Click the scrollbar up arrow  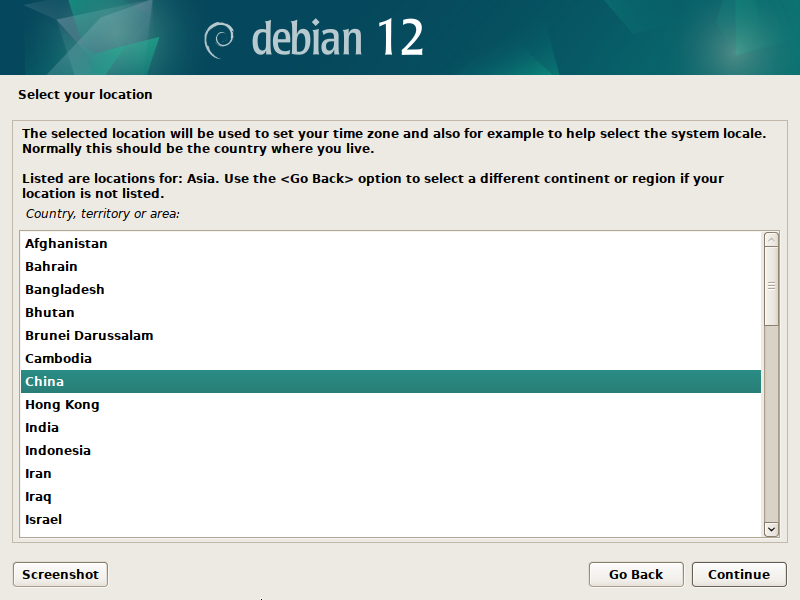click(x=771, y=240)
